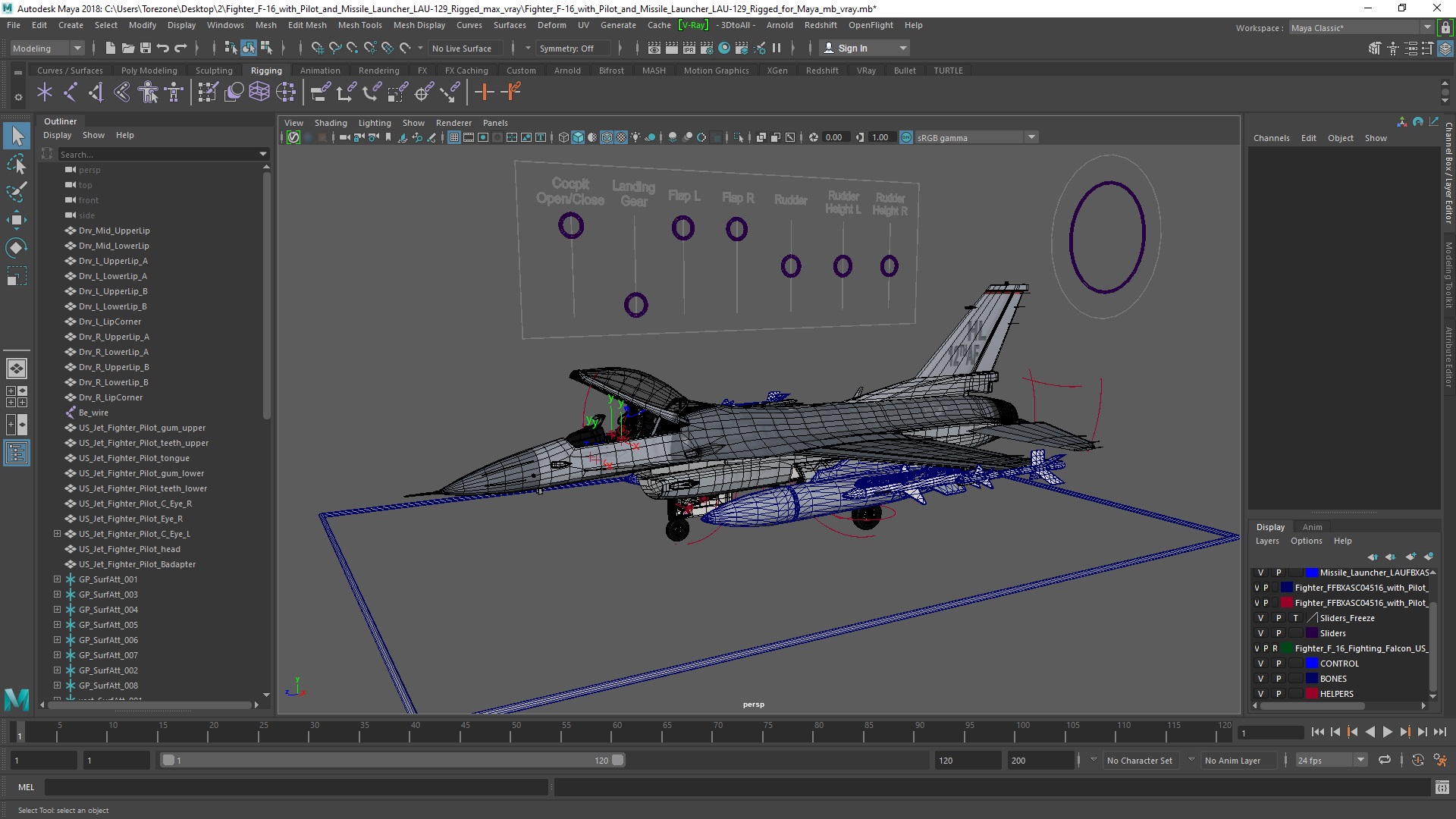
Task: Click the wireframe shading cube icon
Action: (x=563, y=137)
